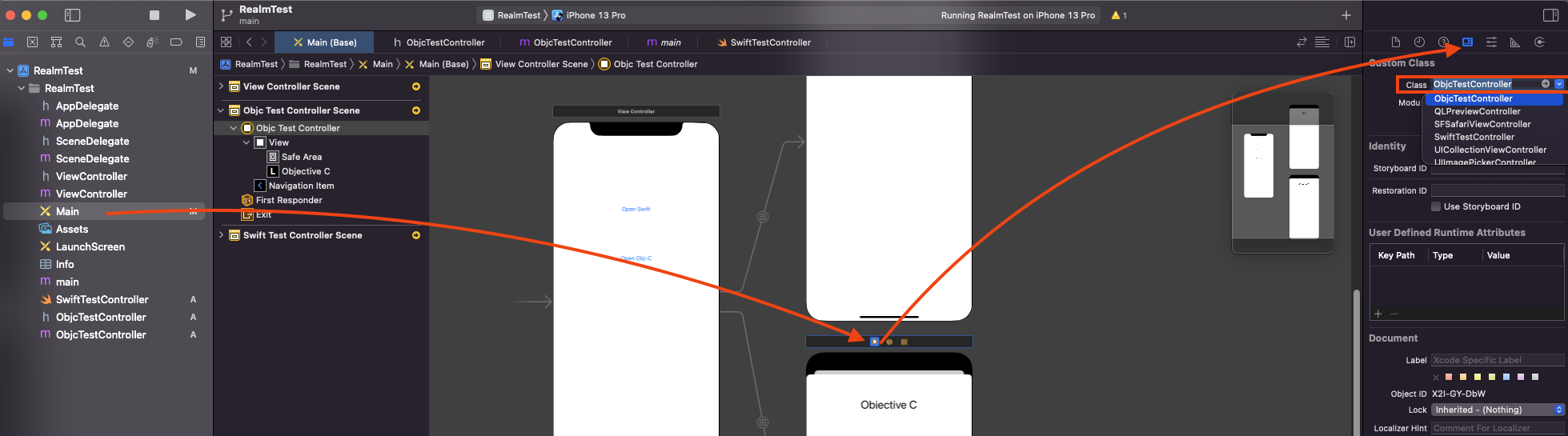Choose SwiftTestController from class list
Image resolution: width=1568 pixels, height=436 pixels.
(1474, 137)
